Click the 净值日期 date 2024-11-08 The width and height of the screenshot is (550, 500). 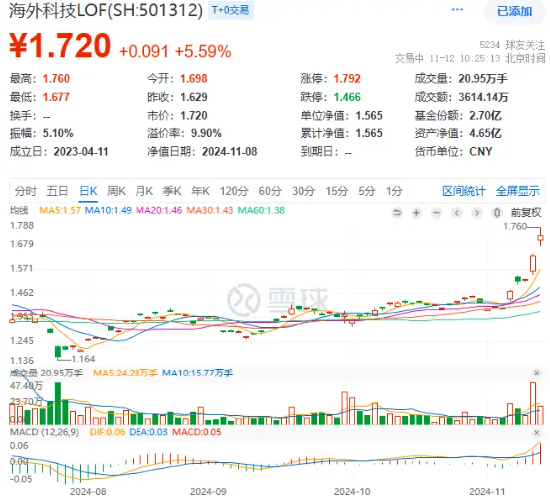coord(229,152)
